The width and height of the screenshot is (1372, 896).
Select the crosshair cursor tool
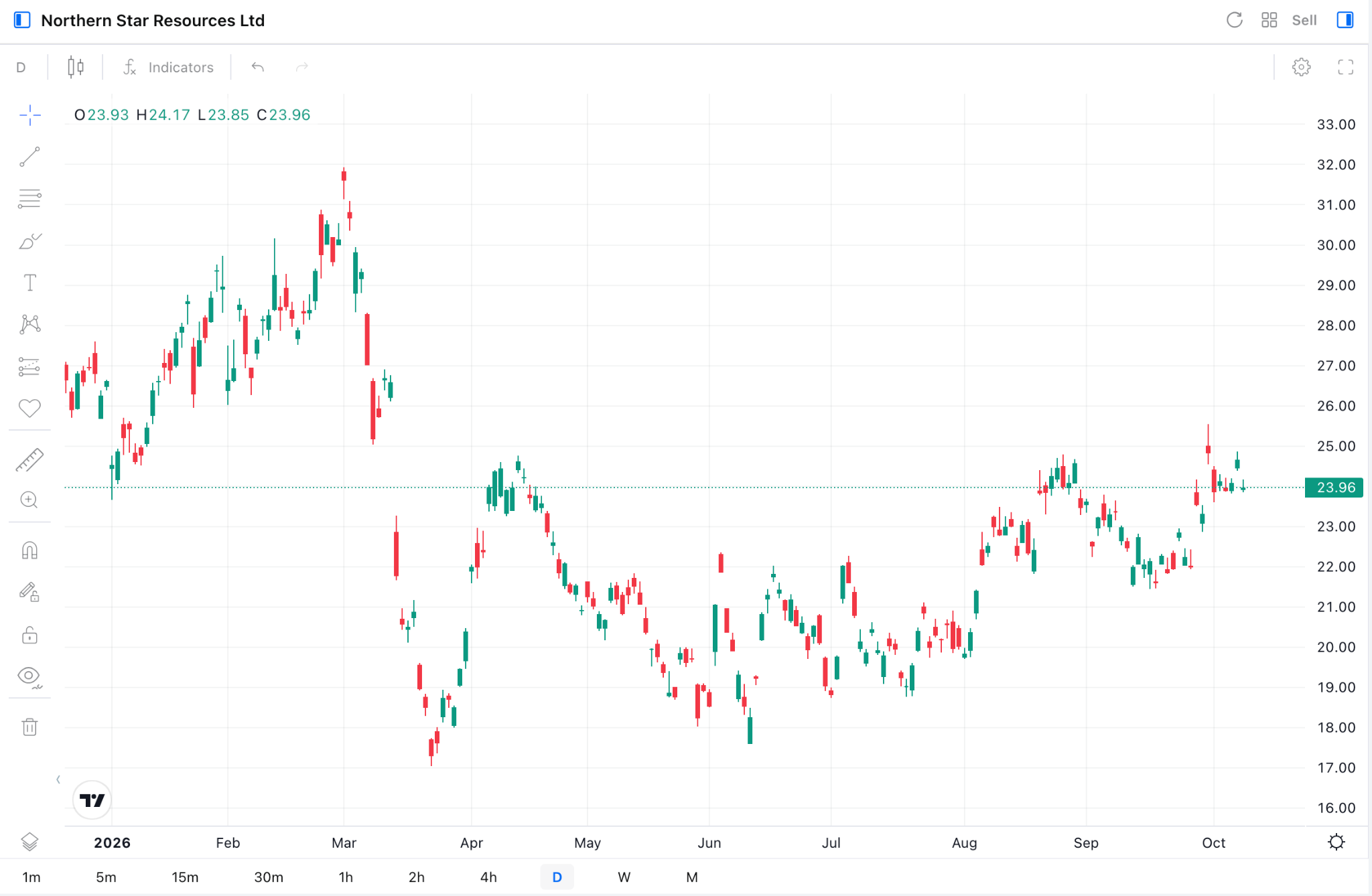tap(29, 115)
